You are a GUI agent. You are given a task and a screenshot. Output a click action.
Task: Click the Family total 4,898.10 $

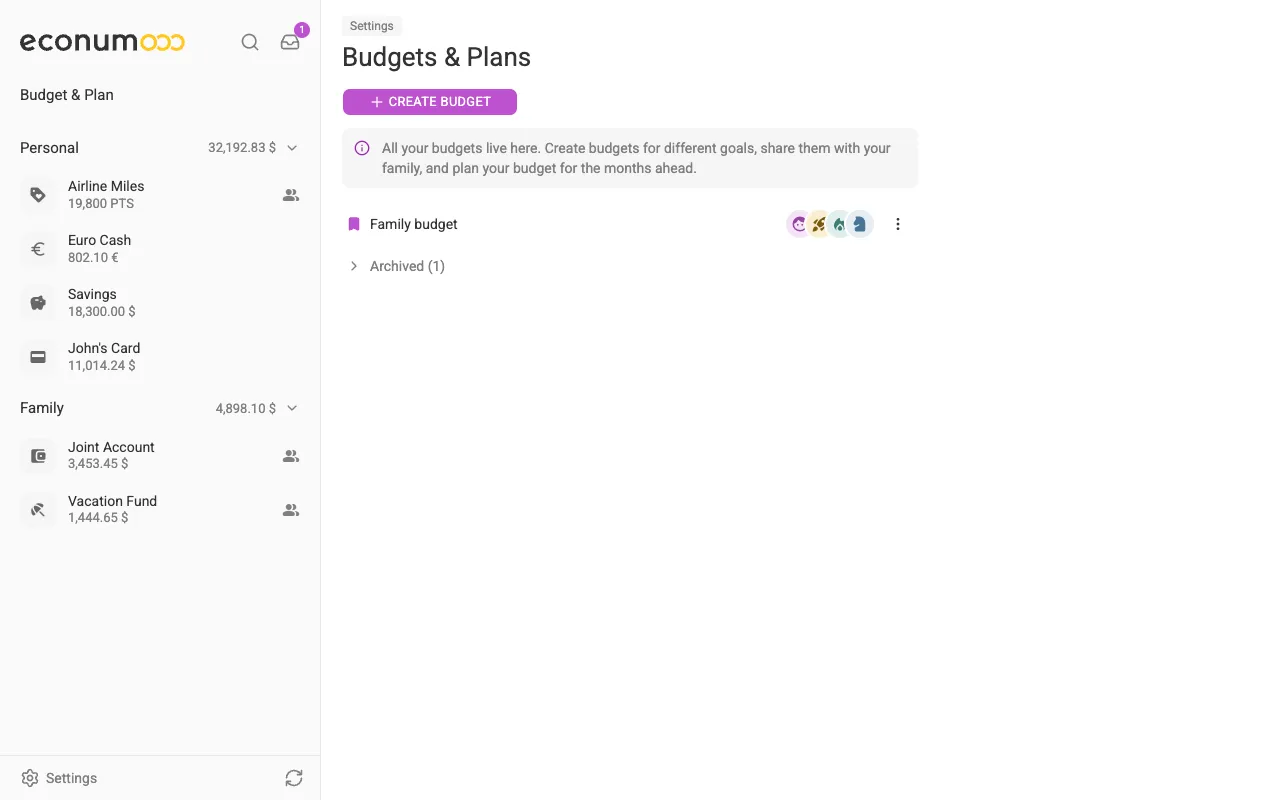tap(246, 408)
